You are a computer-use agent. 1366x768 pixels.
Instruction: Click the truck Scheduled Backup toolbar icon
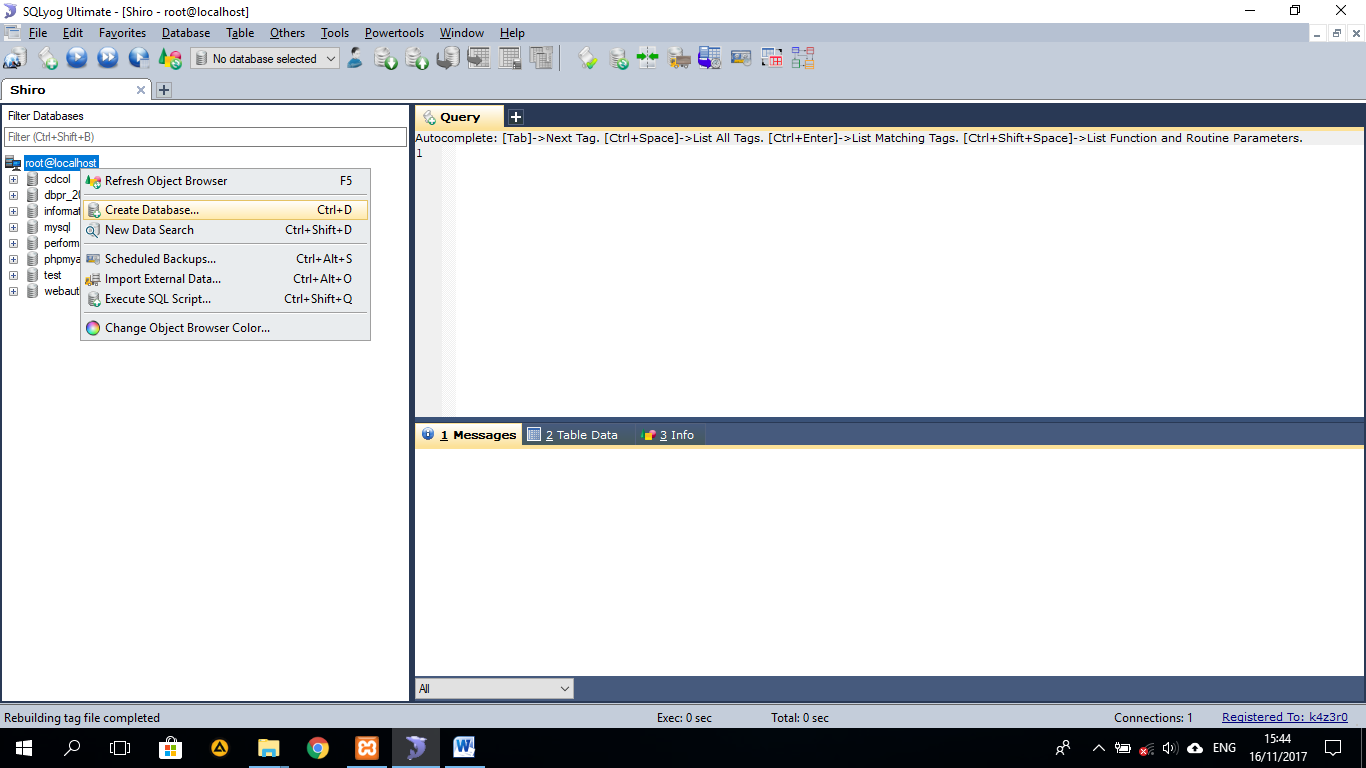click(679, 58)
